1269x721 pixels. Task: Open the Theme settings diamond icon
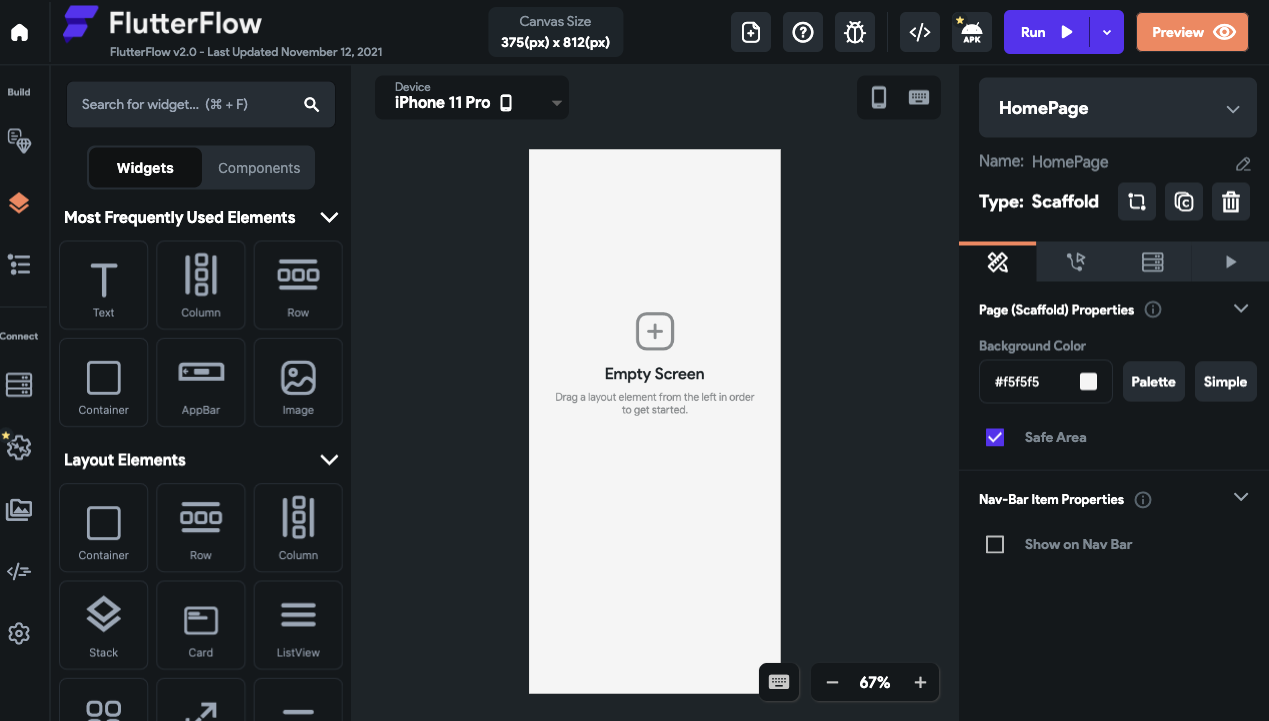click(19, 141)
